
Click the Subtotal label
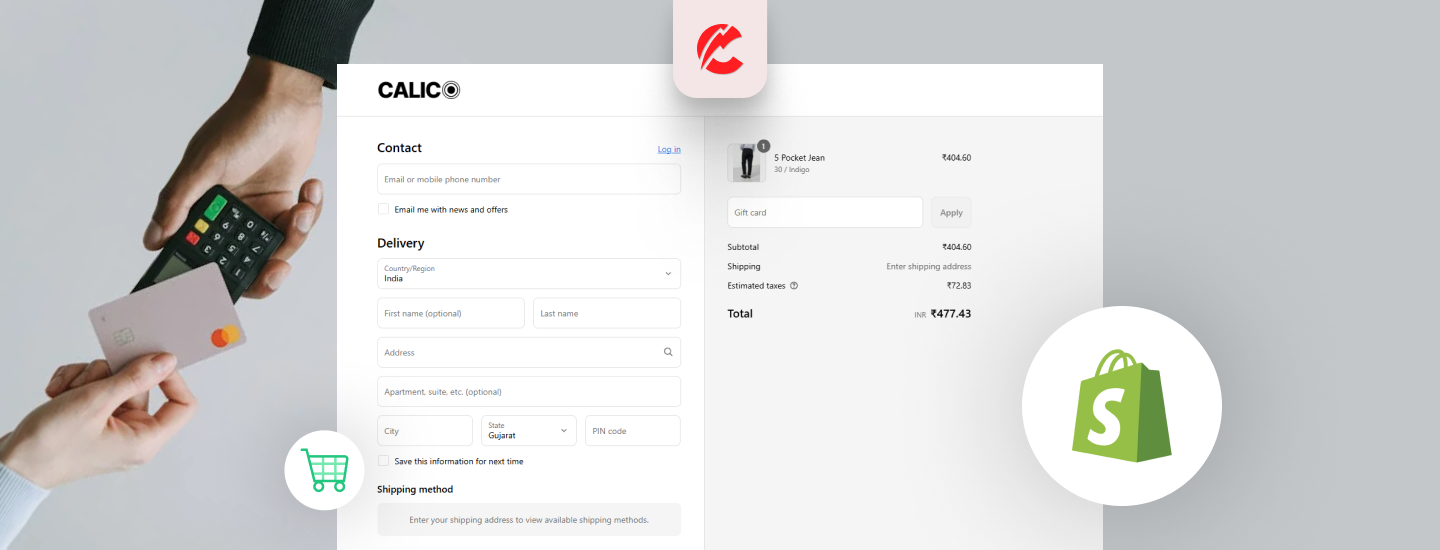click(x=743, y=247)
